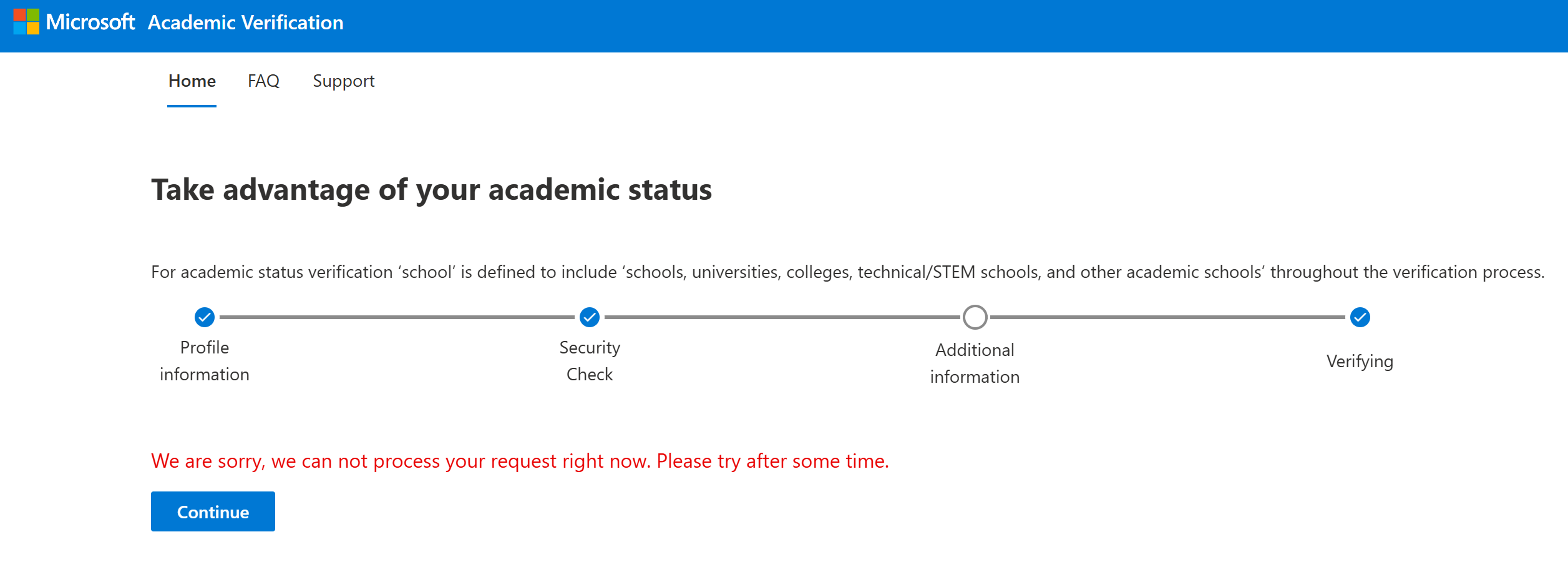The height and width of the screenshot is (587, 1568).
Task: Select the Security Check step checkmark
Action: coord(590,317)
